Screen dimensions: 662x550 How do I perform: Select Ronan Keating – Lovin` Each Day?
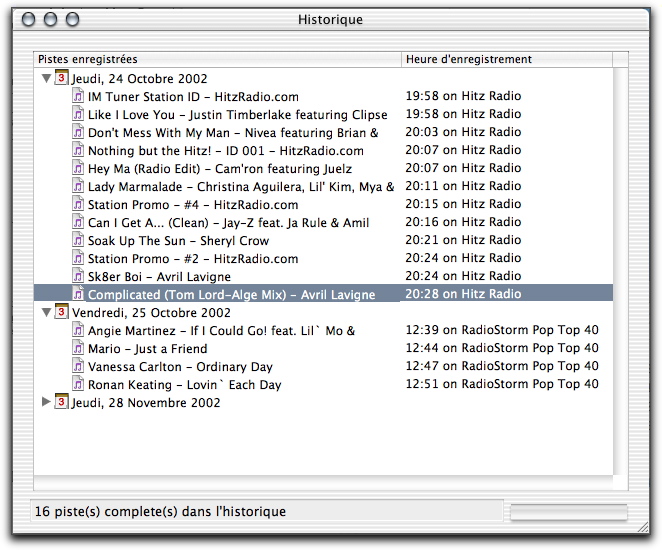(x=184, y=384)
